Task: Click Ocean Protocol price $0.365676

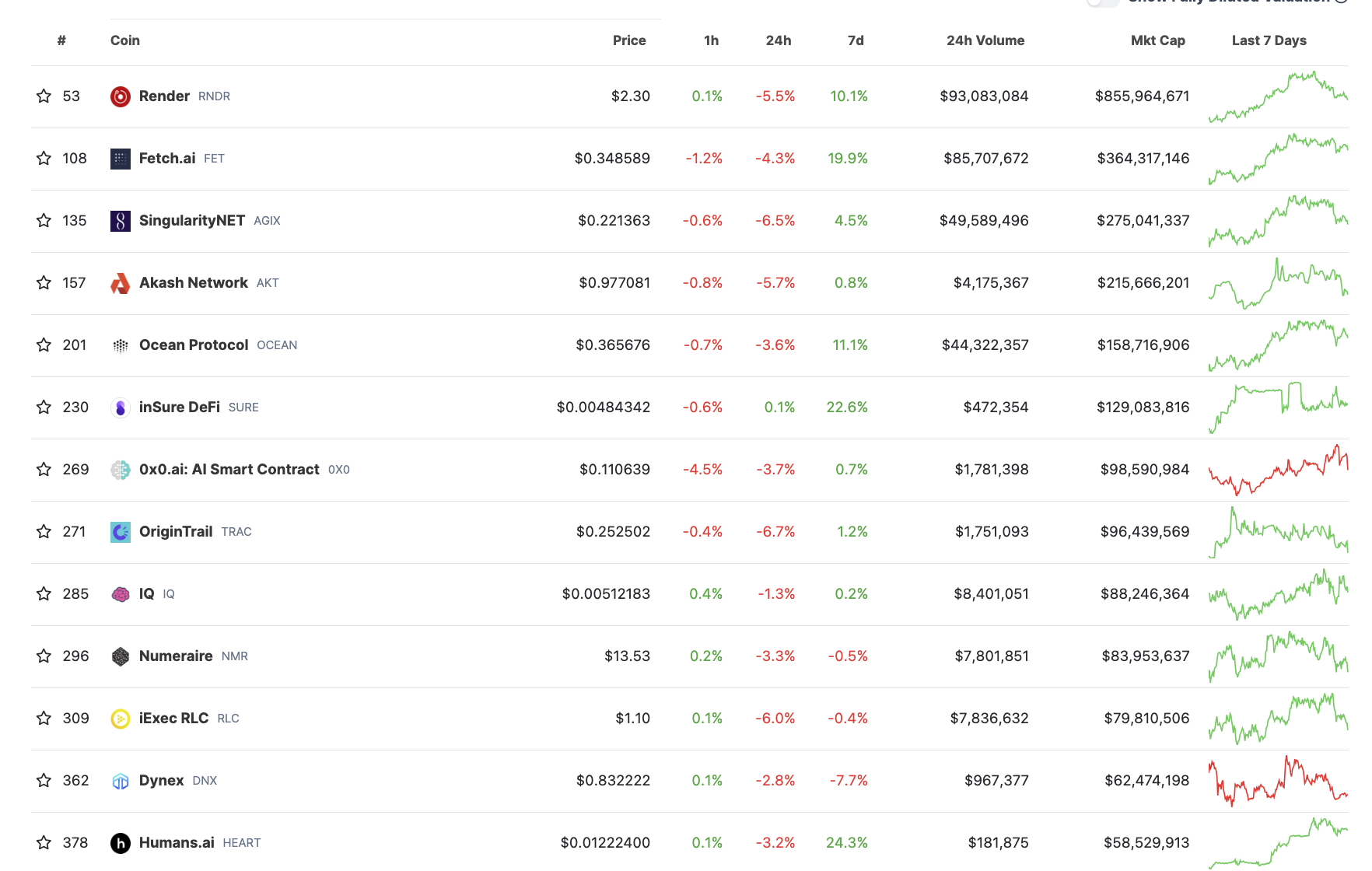Action: [613, 345]
